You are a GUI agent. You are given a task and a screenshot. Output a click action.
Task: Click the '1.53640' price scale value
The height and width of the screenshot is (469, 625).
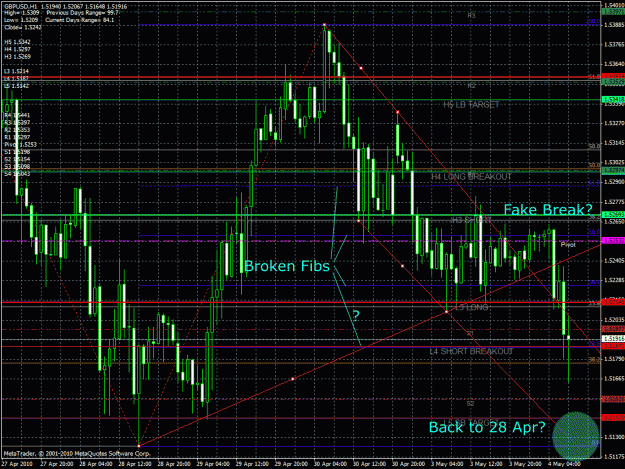(614, 64)
